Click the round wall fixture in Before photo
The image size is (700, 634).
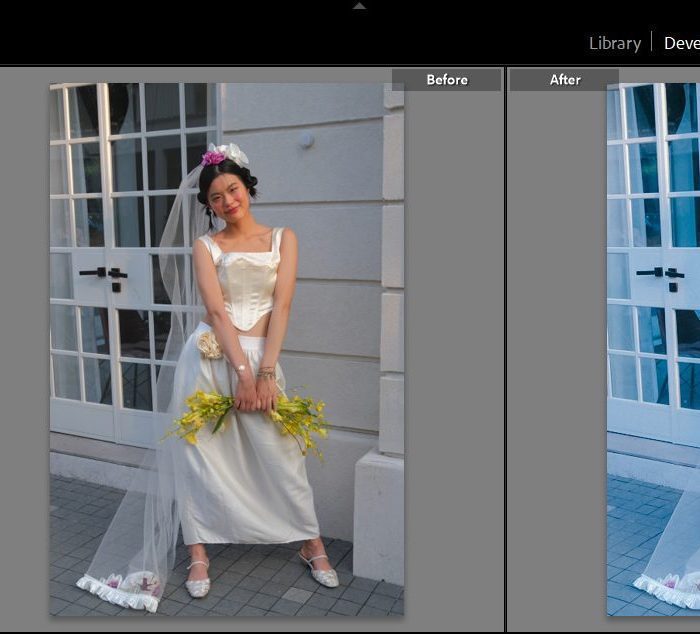pos(306,140)
